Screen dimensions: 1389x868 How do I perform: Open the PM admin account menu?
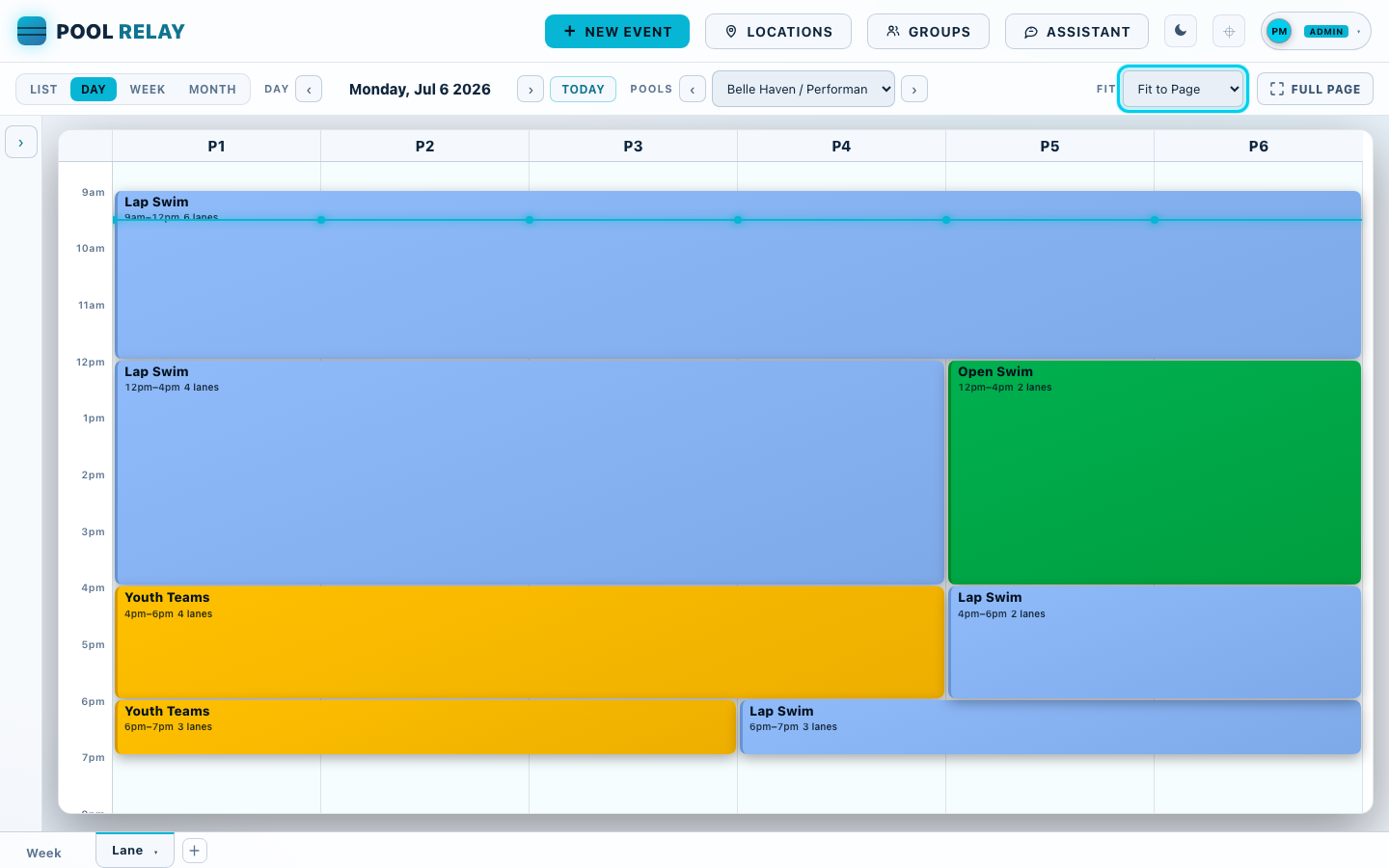[x=1316, y=31]
